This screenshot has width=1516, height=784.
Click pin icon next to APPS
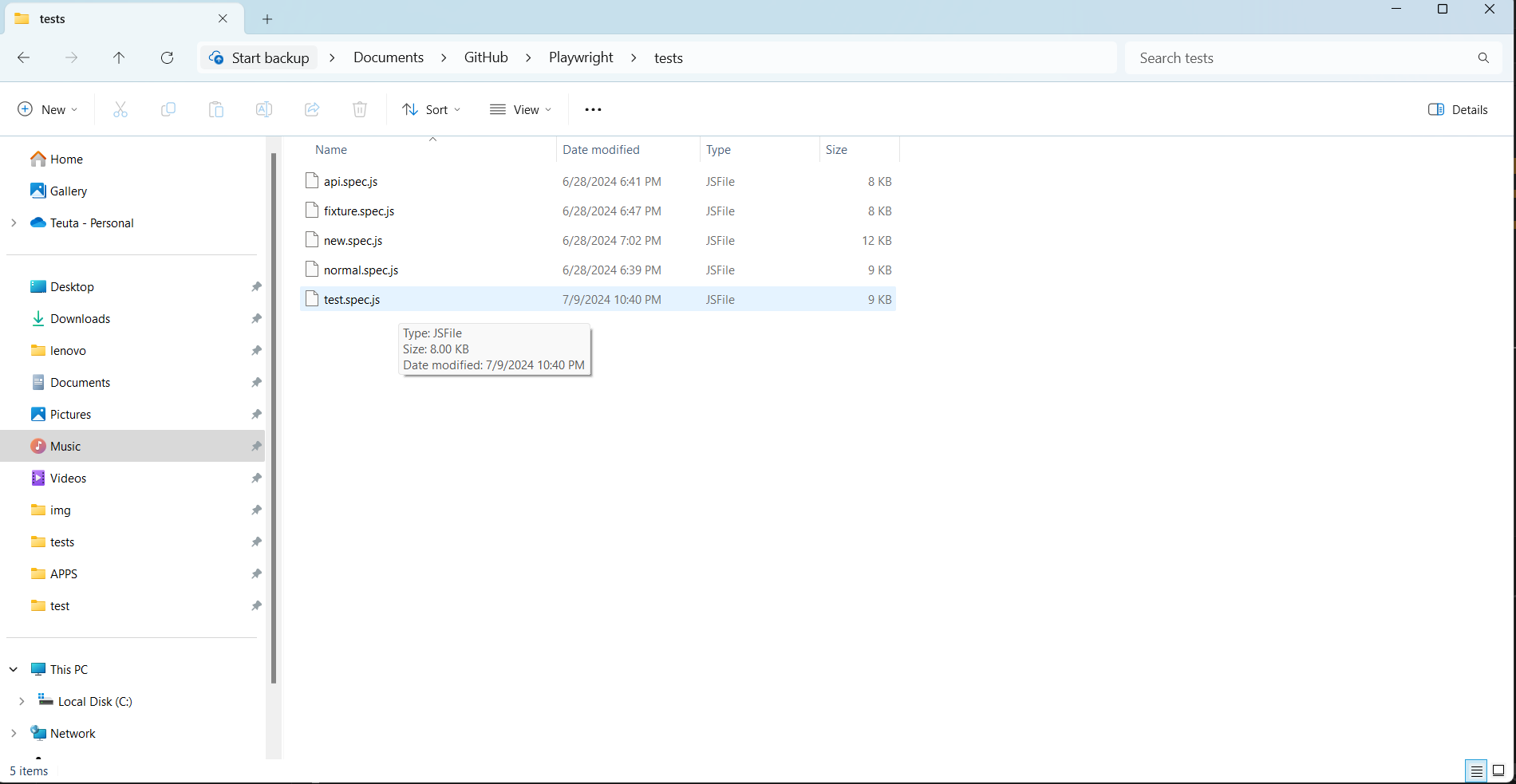[256, 573]
